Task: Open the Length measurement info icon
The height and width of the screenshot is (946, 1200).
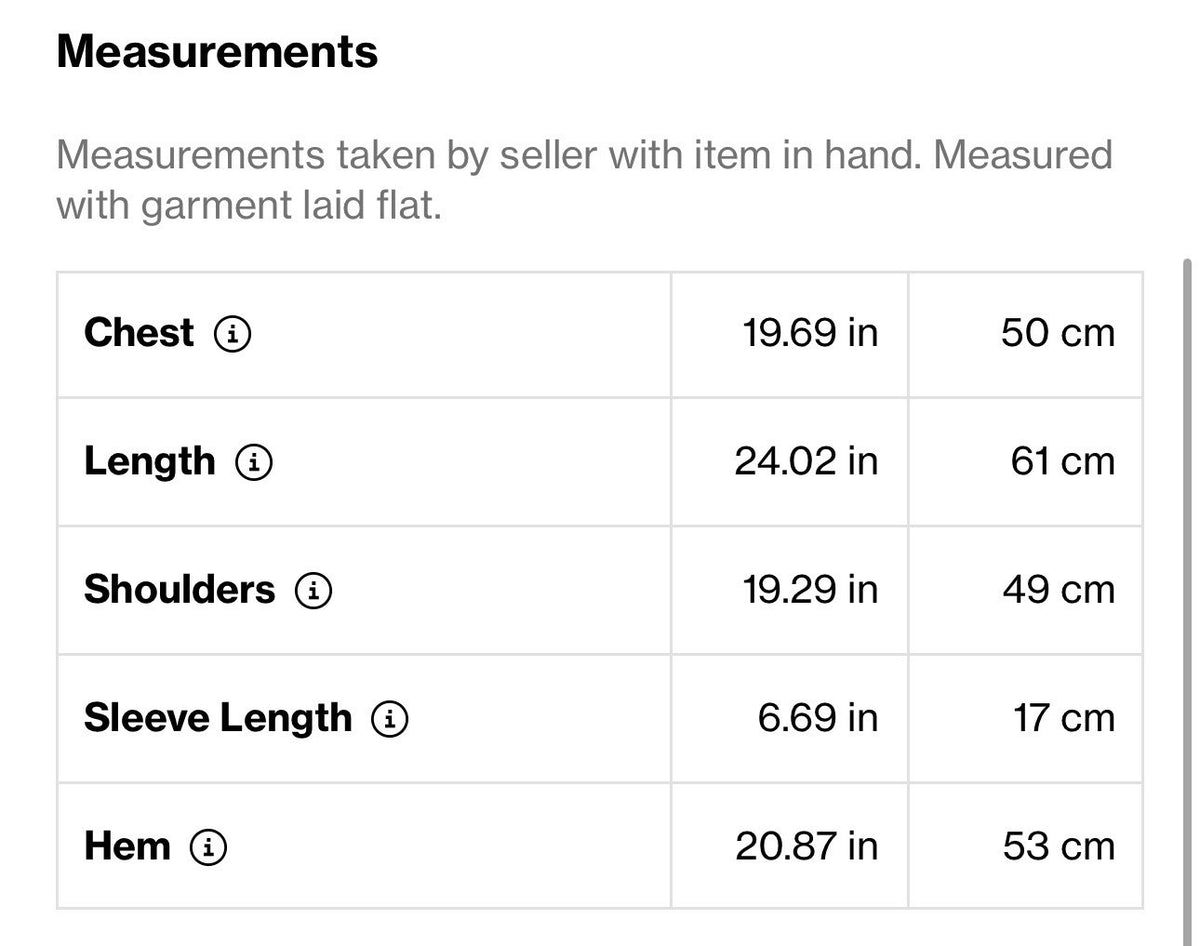Action: click(x=254, y=462)
